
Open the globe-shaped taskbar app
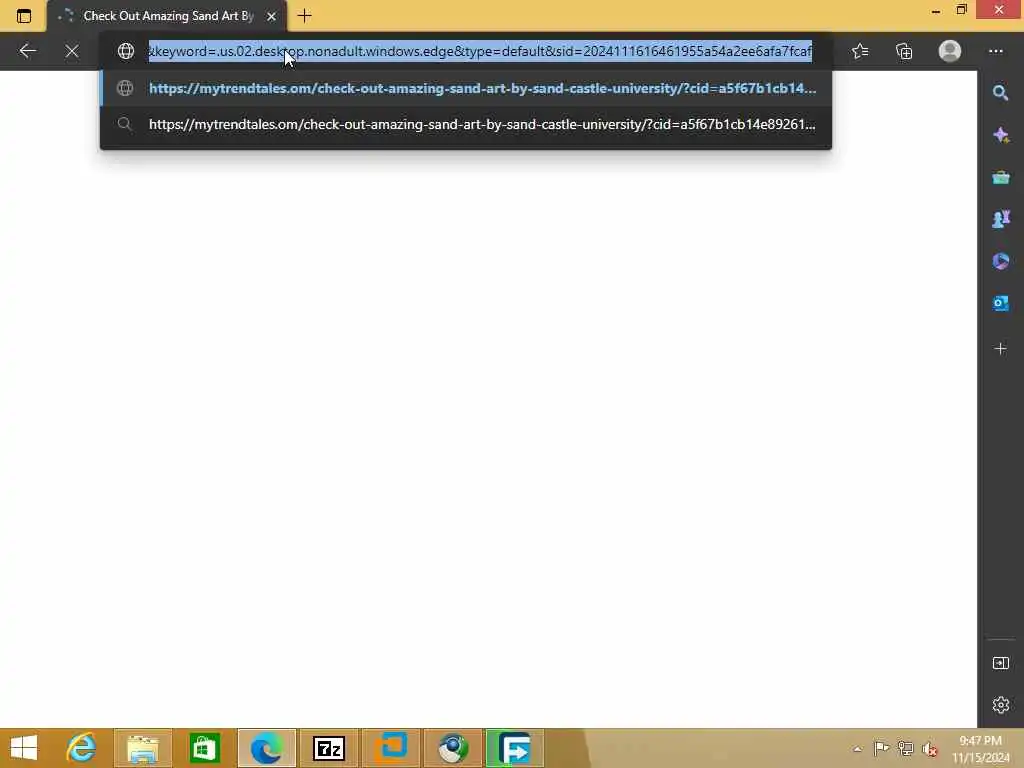453,748
